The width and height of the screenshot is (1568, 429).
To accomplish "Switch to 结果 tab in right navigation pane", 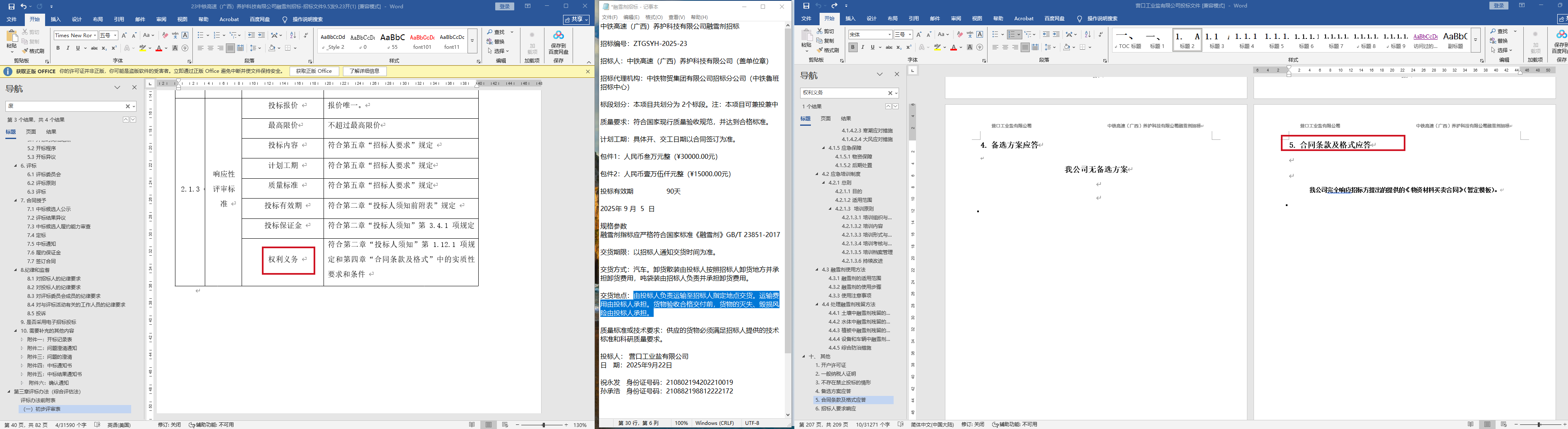I will click(846, 119).
